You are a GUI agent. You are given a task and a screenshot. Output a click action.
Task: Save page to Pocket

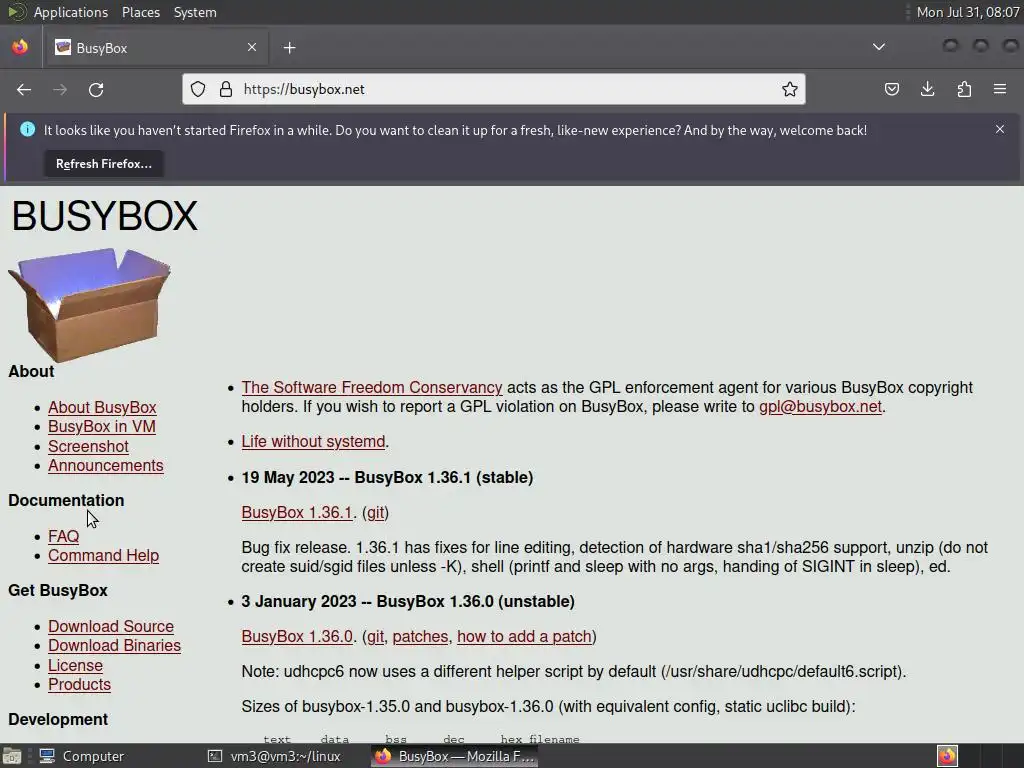pyautogui.click(x=891, y=89)
